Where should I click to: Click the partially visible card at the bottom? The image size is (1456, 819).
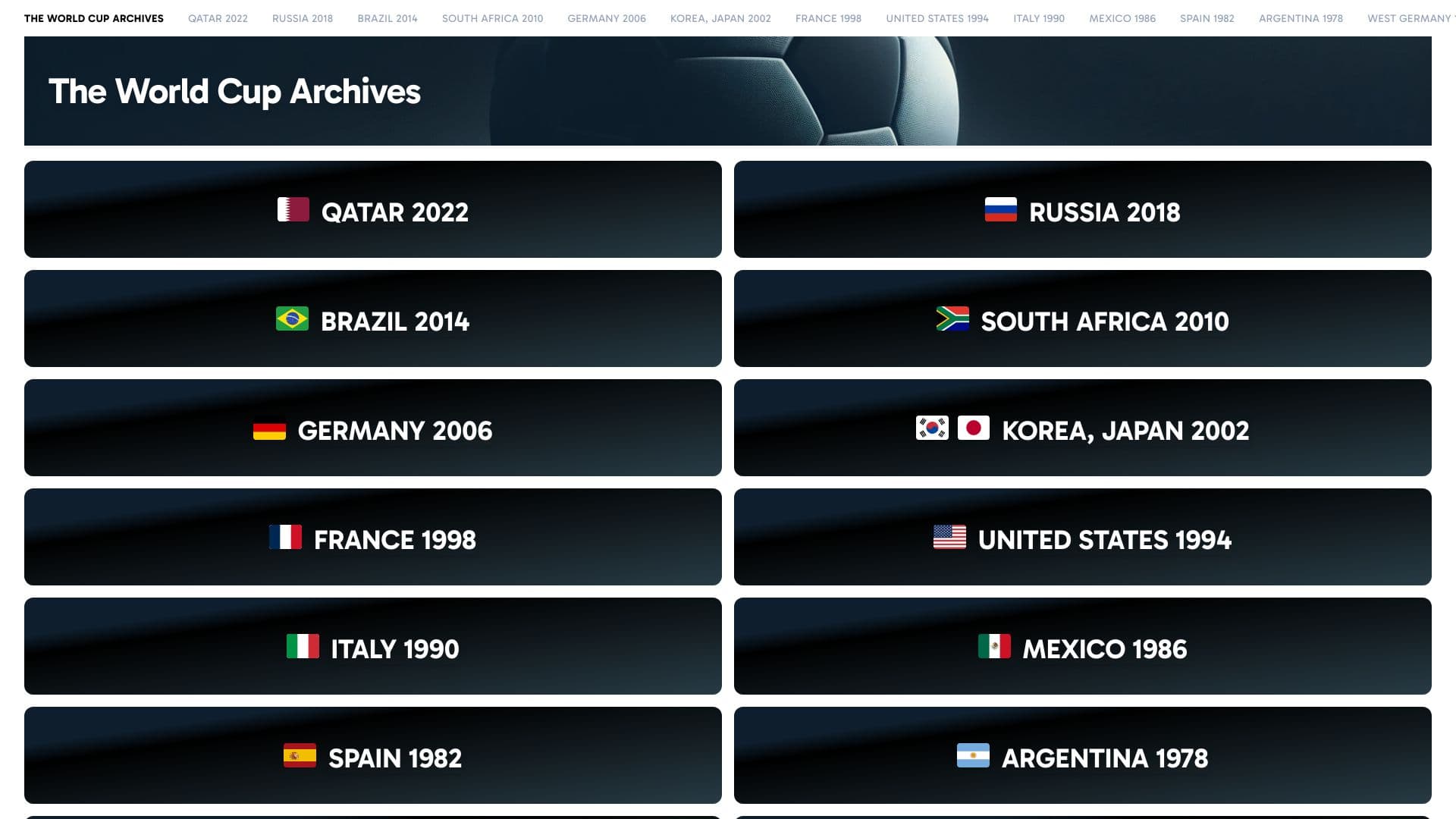372,815
